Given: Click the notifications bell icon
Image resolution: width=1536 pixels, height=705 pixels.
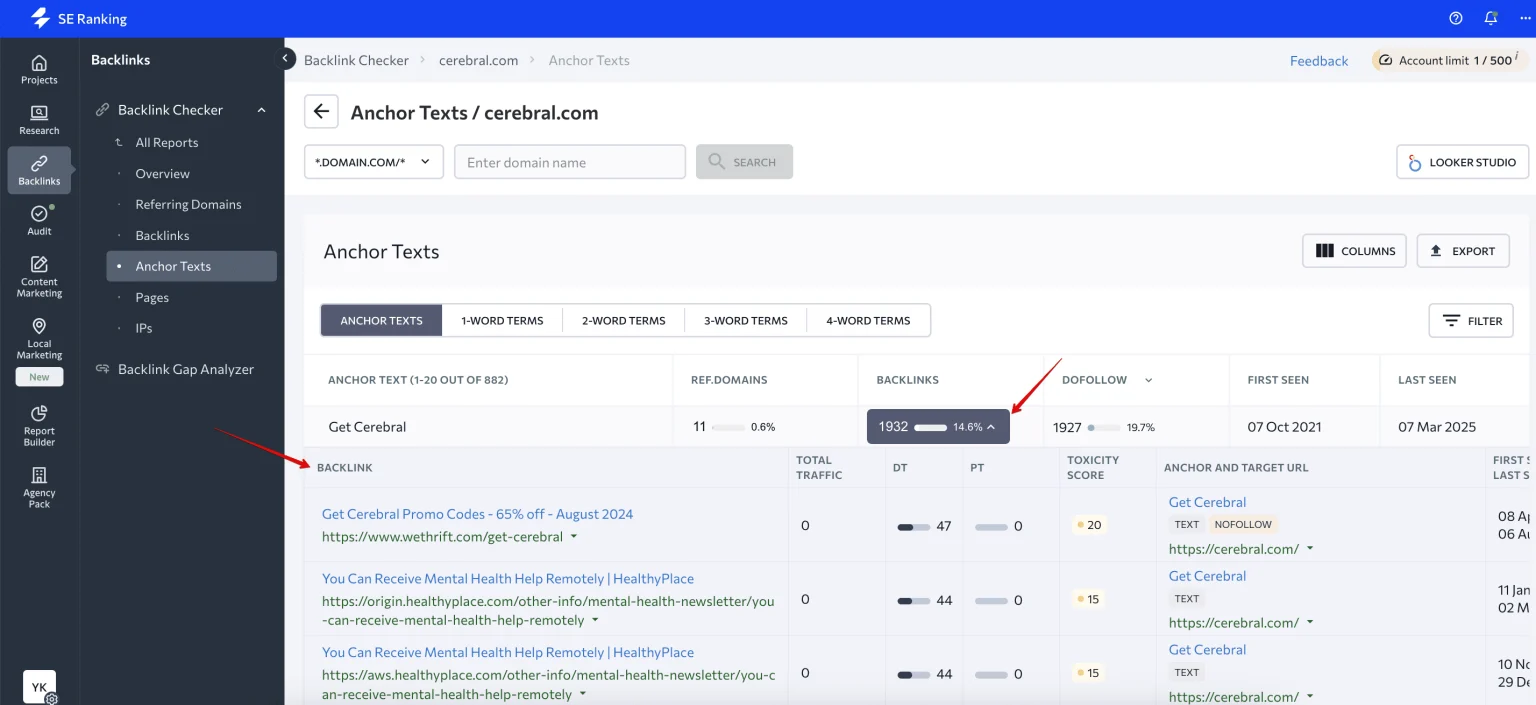Looking at the screenshot, I should pos(1490,18).
